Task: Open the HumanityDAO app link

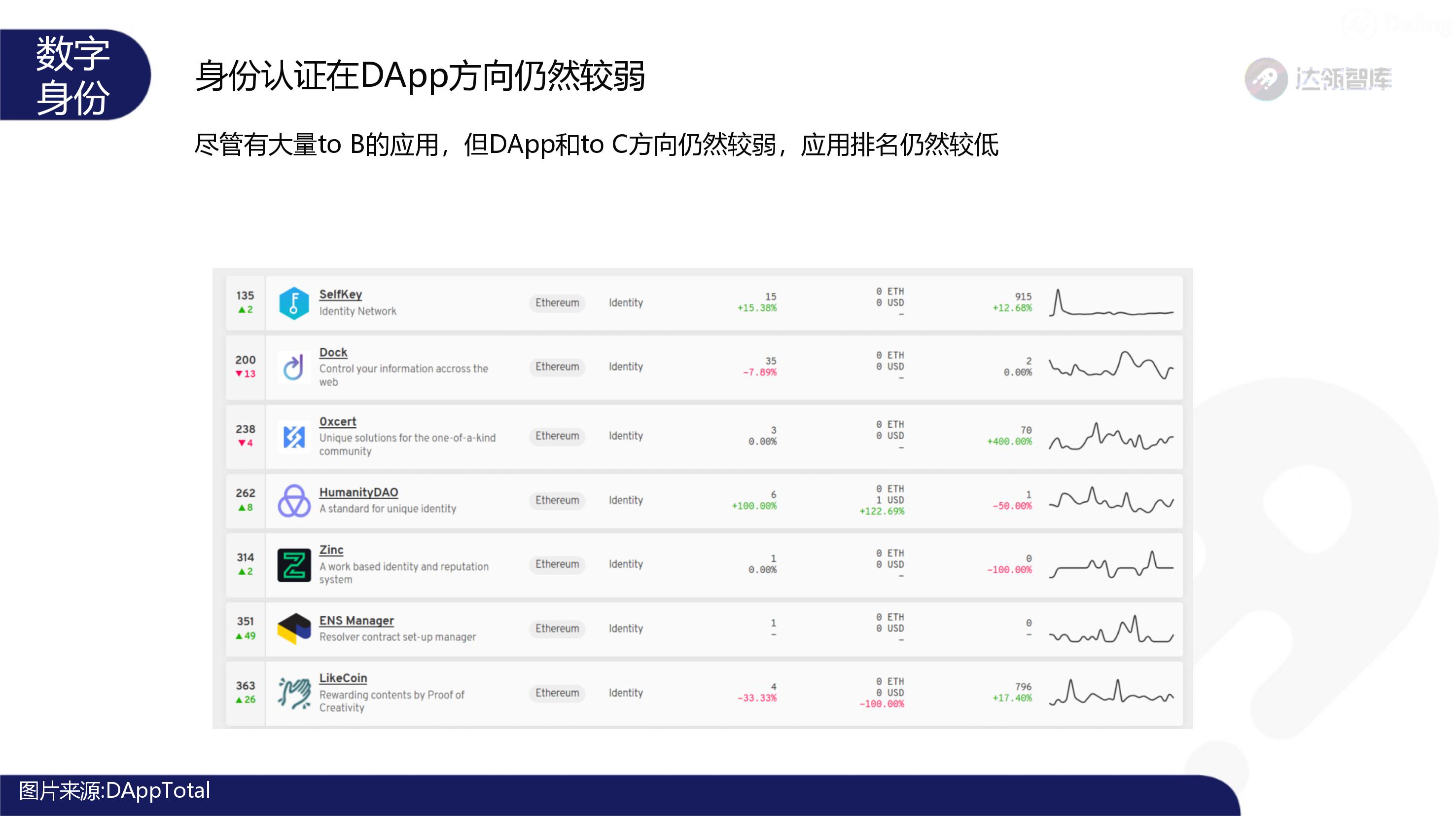Action: coord(358,492)
